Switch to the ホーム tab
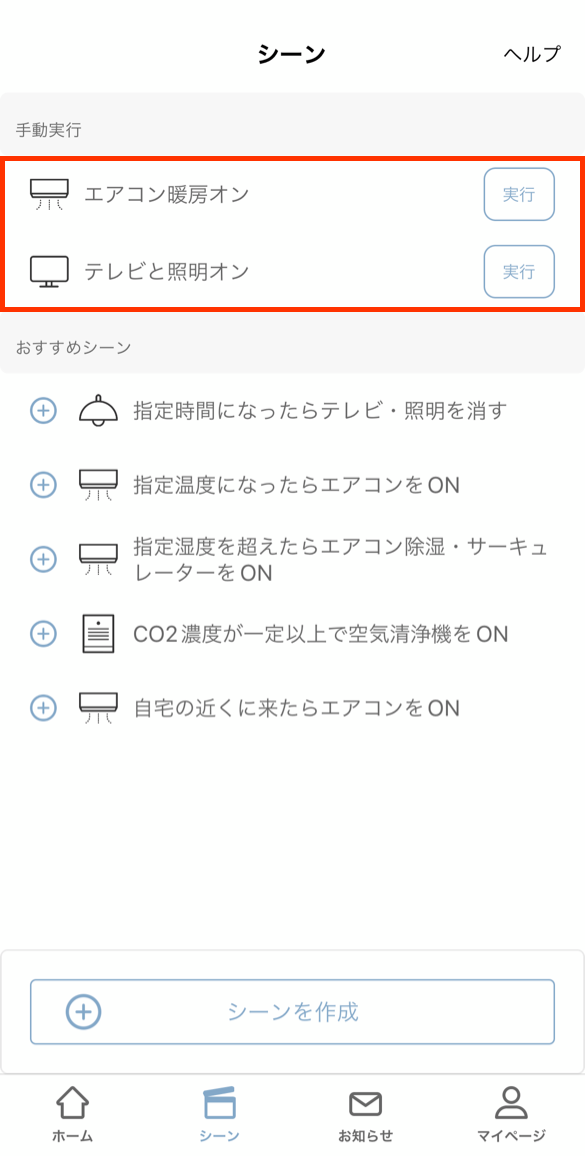Screen dimensions: 585x1156 72,1114
